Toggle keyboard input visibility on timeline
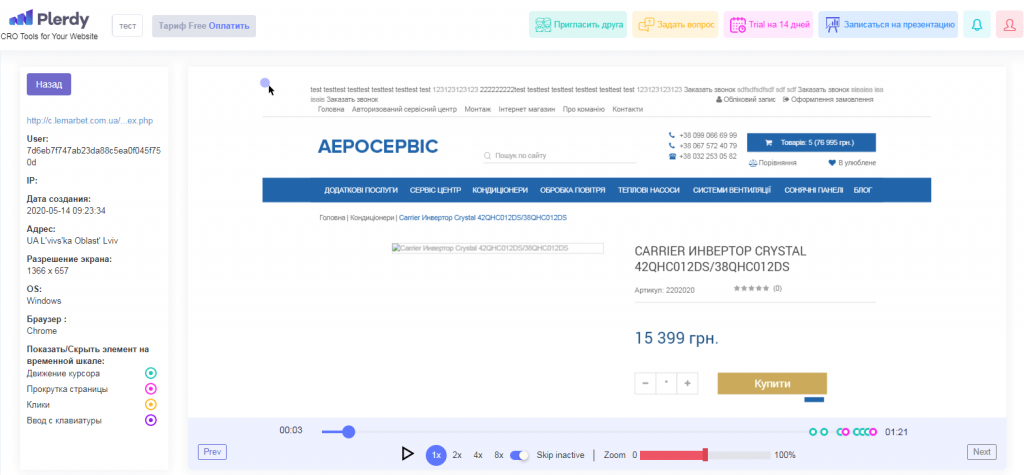 coord(151,420)
